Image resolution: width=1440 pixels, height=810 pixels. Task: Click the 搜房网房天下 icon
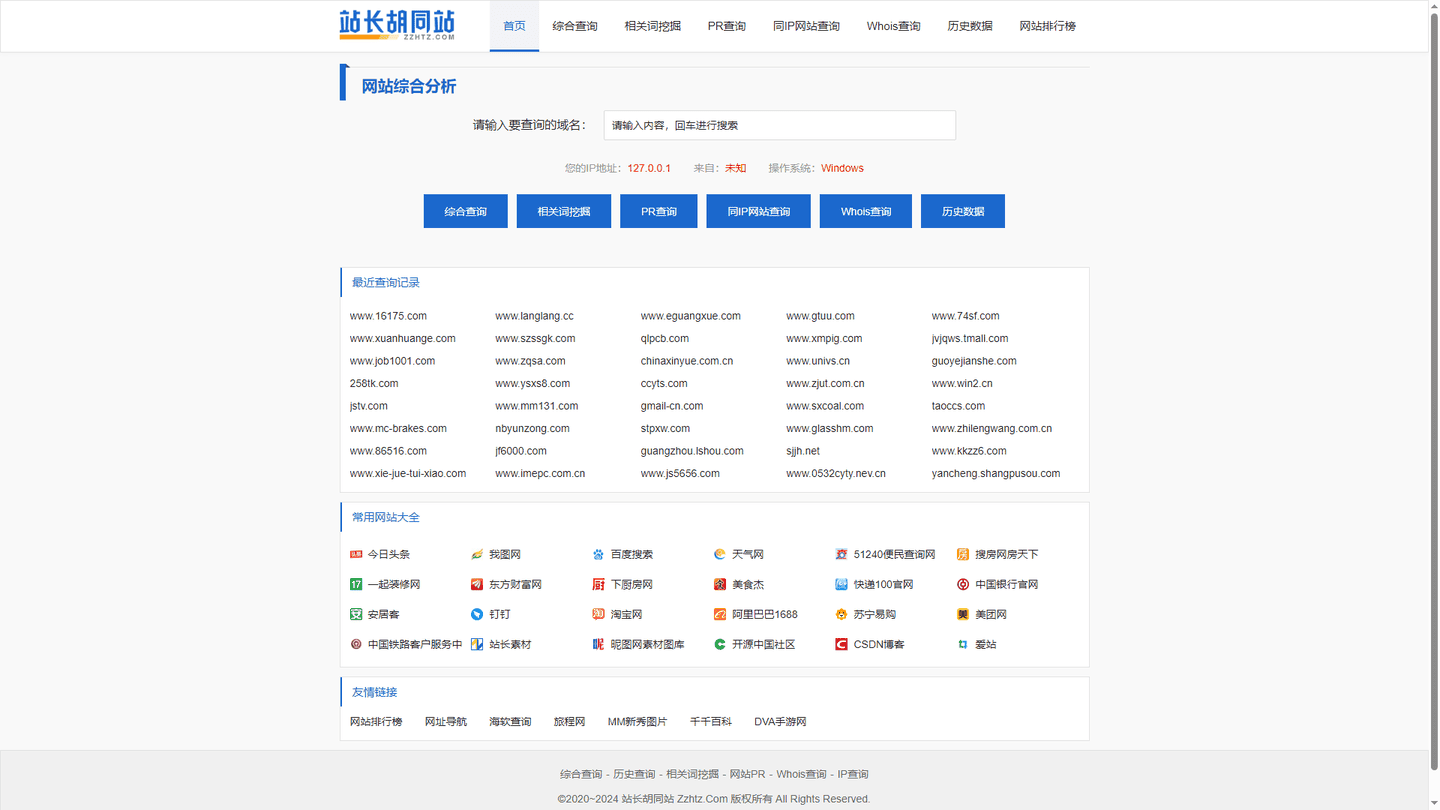pos(963,554)
